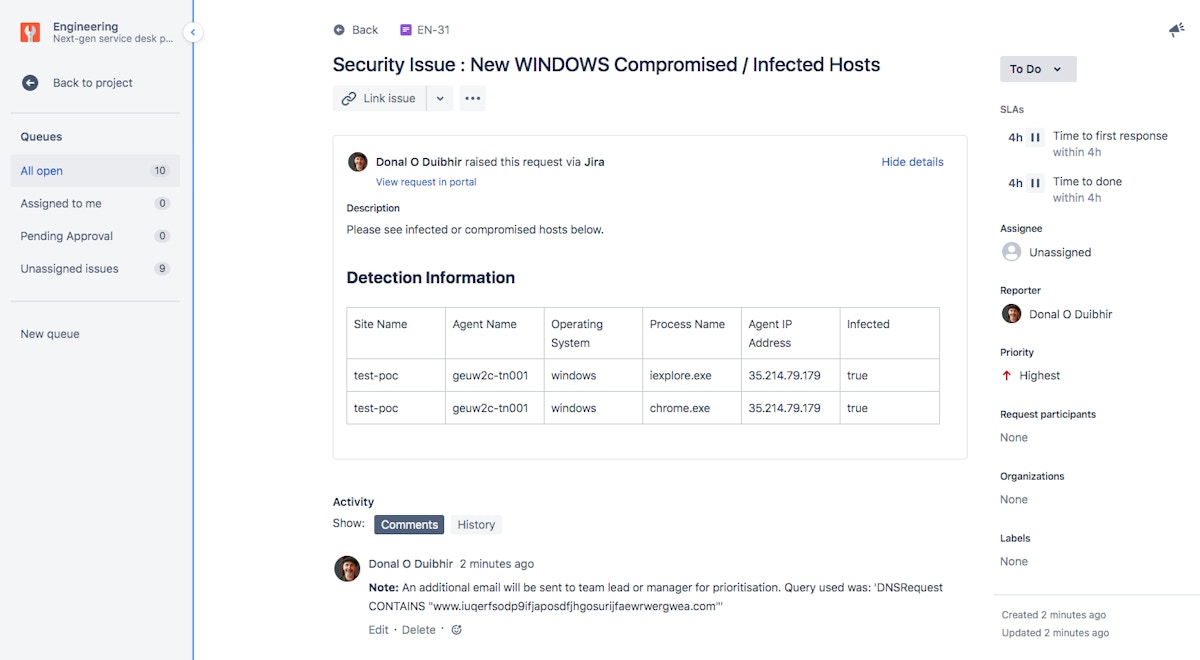Click the Highest priority field
Image resolution: width=1200 pixels, height=660 pixels.
coord(1039,376)
